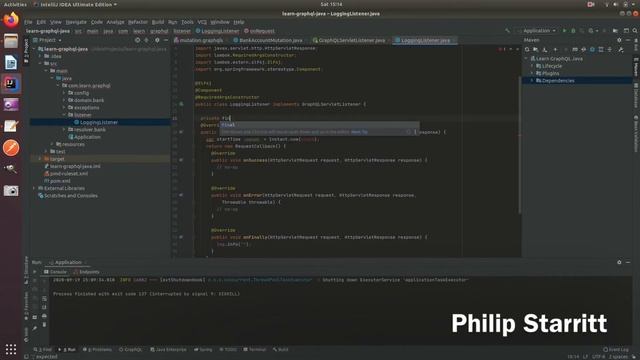Expand the config package
The image size is (640, 360).
tap(64, 93)
